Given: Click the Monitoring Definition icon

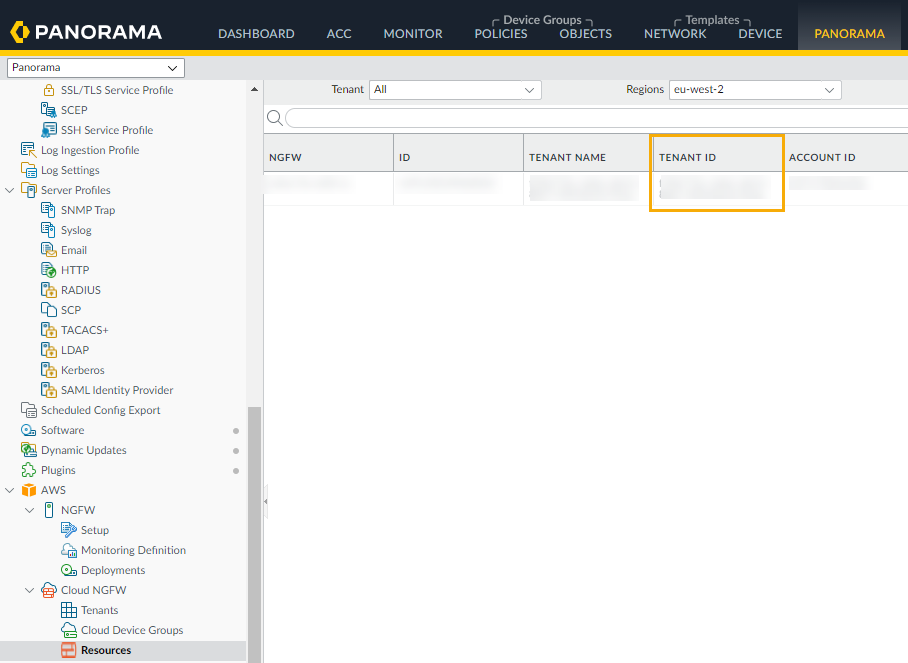Looking at the screenshot, I should (x=68, y=550).
